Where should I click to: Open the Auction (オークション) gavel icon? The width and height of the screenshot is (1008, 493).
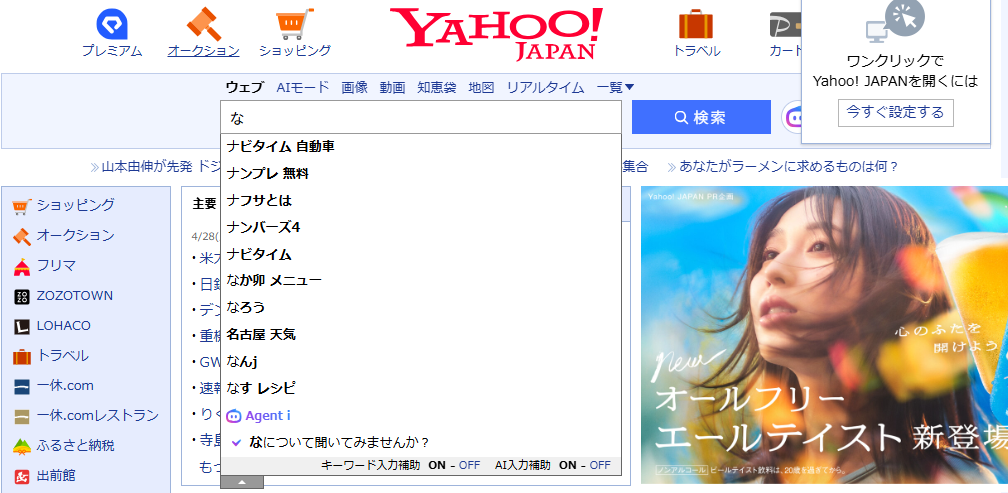coord(204,24)
